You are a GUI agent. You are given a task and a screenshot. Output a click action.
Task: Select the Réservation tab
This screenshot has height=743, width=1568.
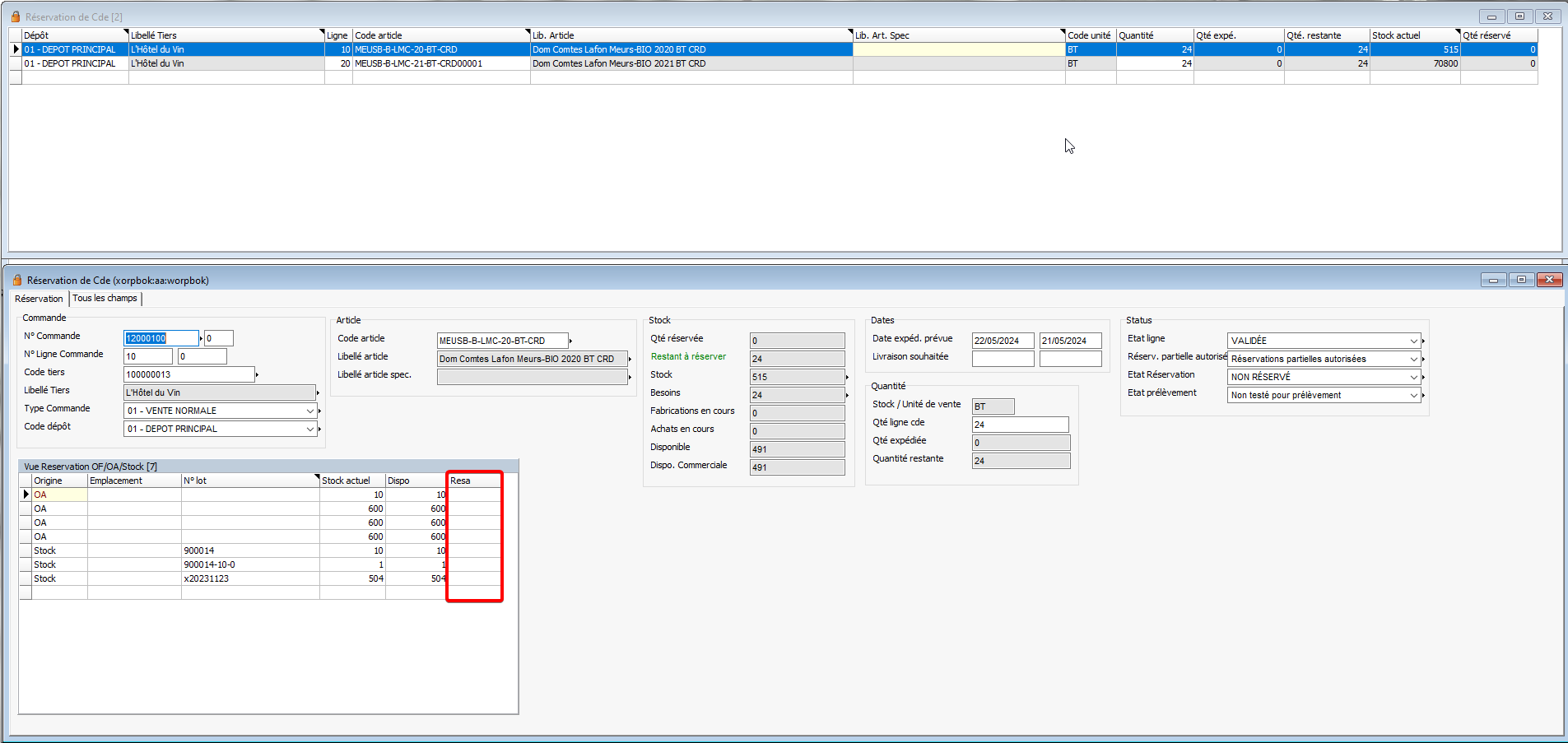(39, 299)
